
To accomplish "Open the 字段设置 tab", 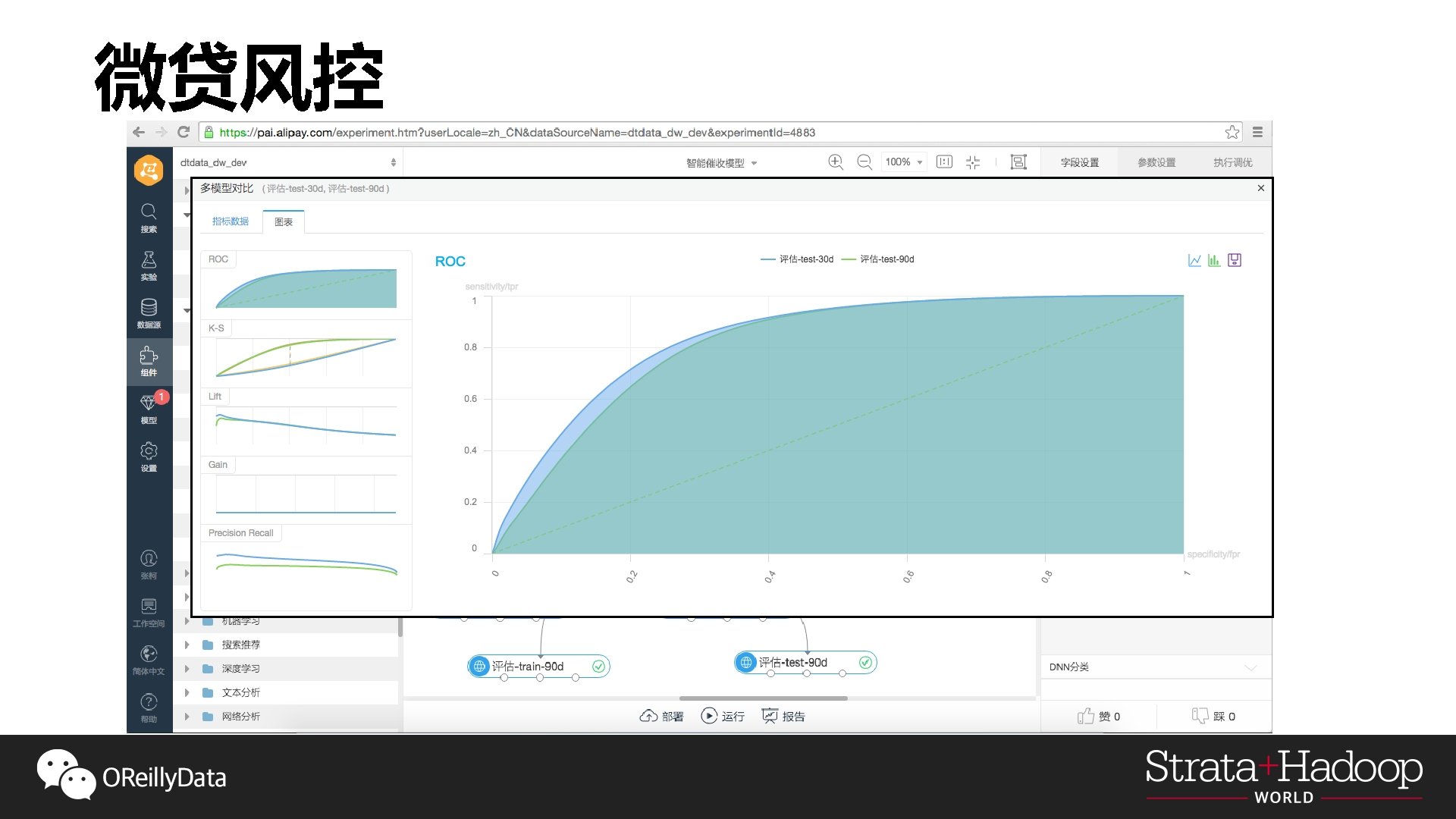I will 1080,162.
